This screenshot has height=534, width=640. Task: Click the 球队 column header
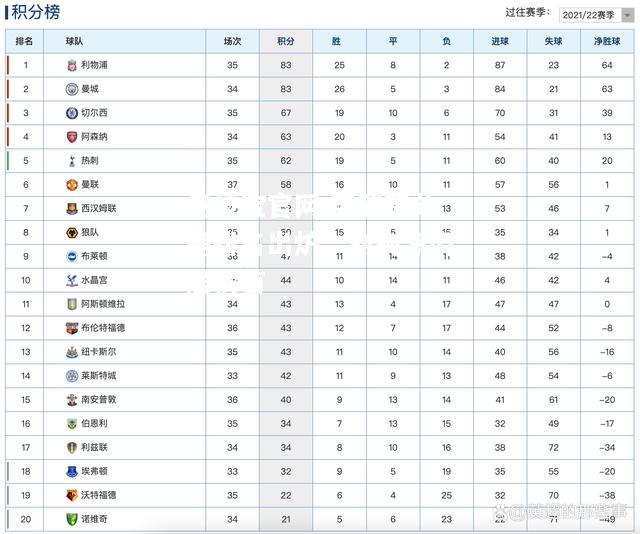point(74,41)
